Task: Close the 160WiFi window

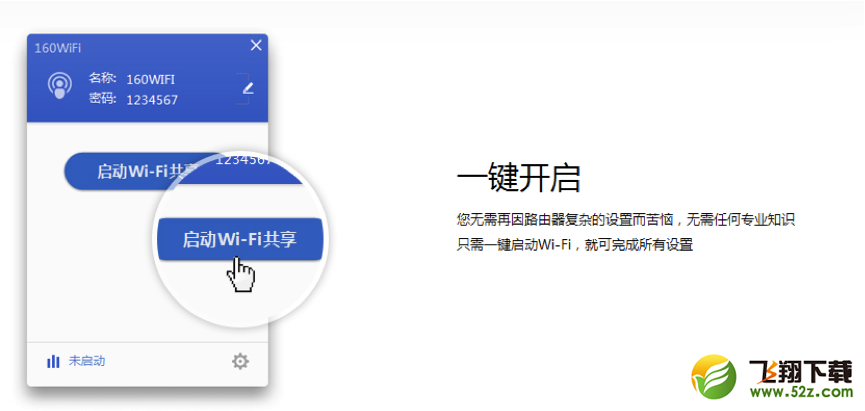Action: 256,46
